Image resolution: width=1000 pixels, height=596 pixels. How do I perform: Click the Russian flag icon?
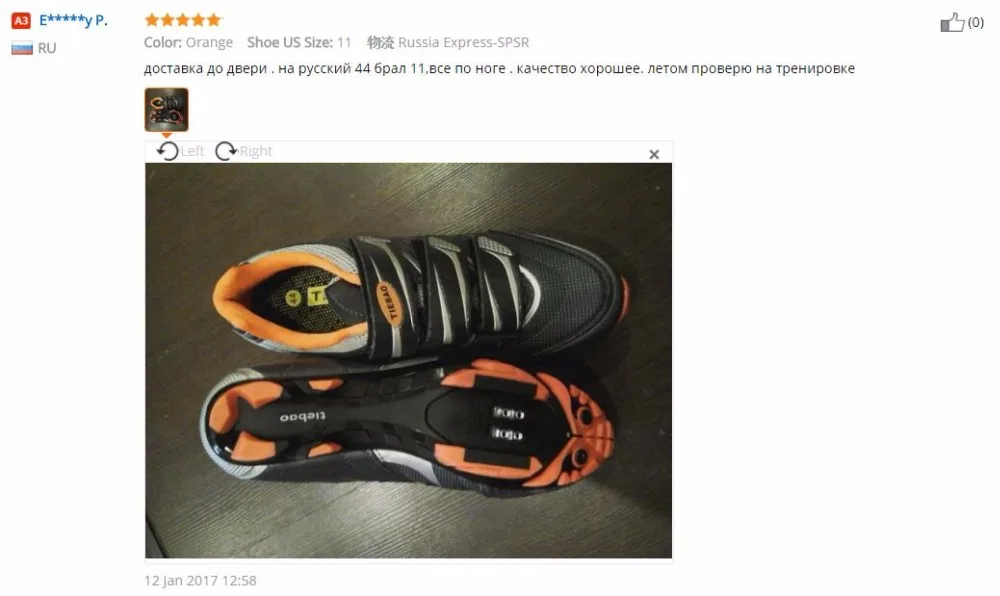22,48
